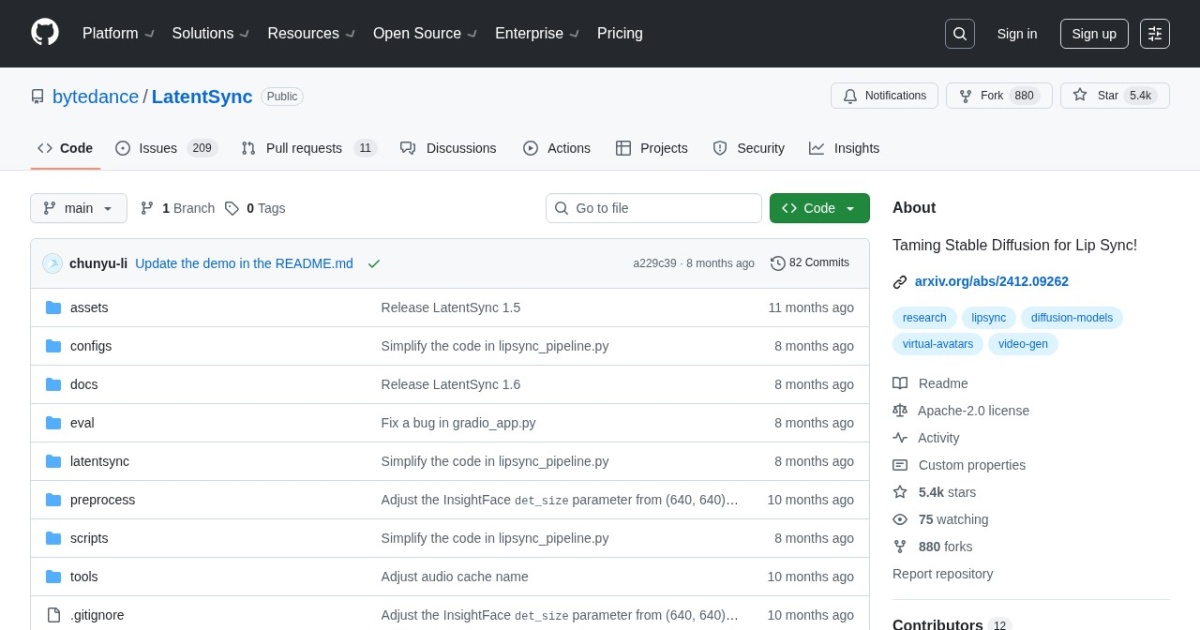Click the Go to file search field
The width and height of the screenshot is (1200, 630).
(653, 208)
